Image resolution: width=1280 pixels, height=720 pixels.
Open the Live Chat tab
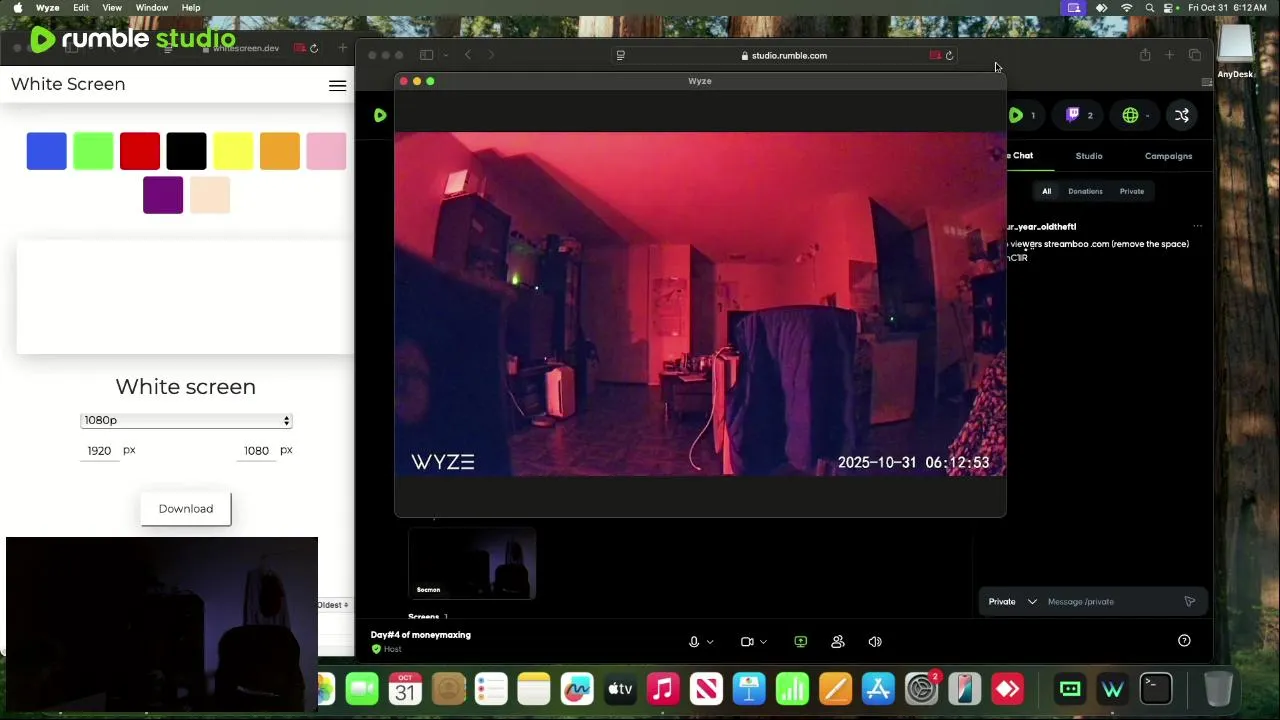(1020, 156)
